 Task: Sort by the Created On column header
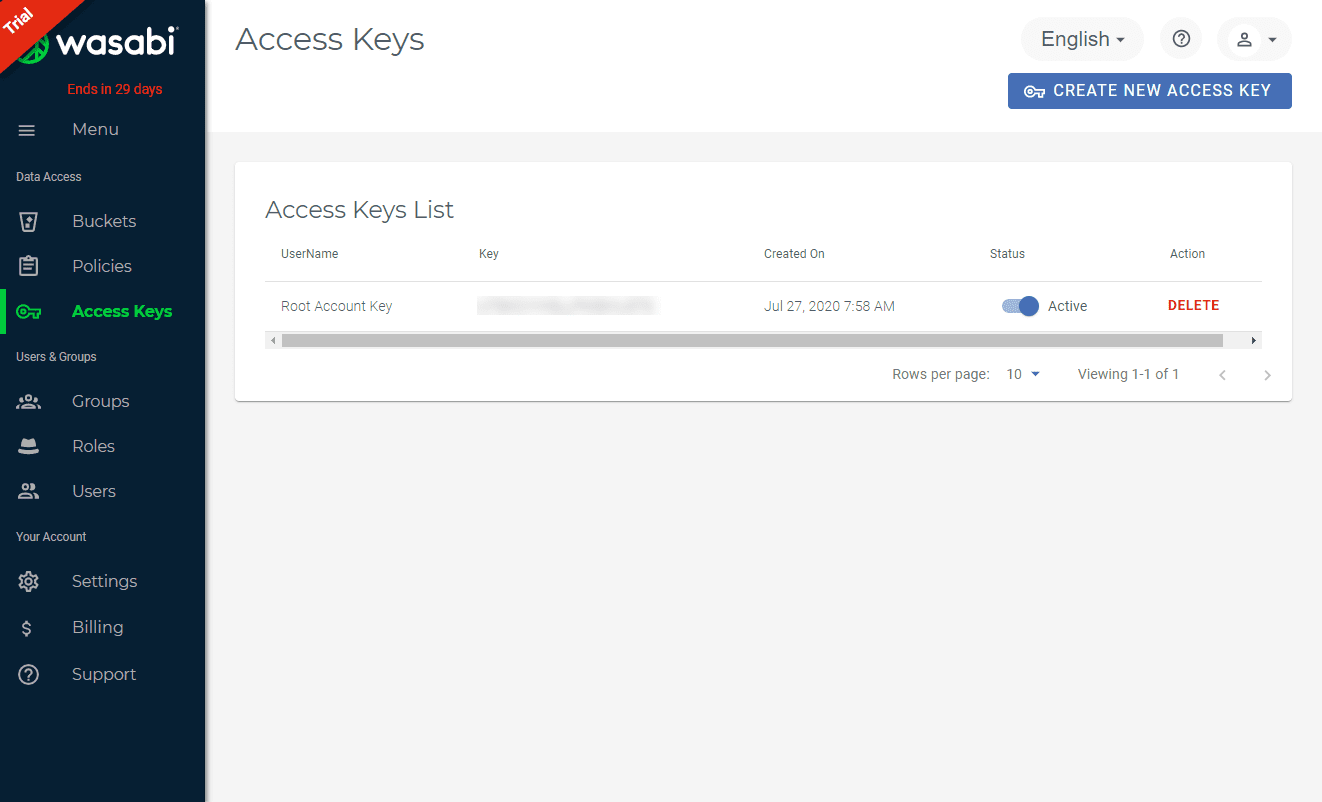pyautogui.click(x=794, y=254)
